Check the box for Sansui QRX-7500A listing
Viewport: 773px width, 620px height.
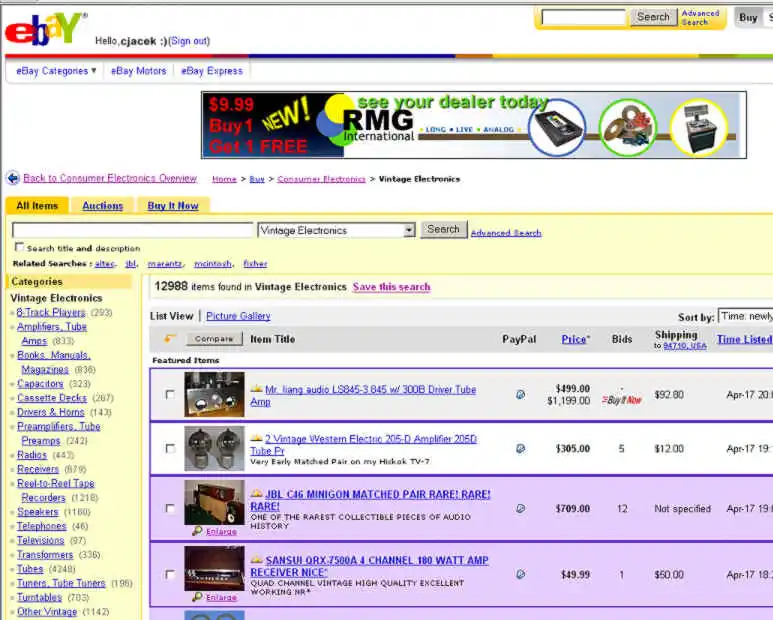tap(170, 575)
